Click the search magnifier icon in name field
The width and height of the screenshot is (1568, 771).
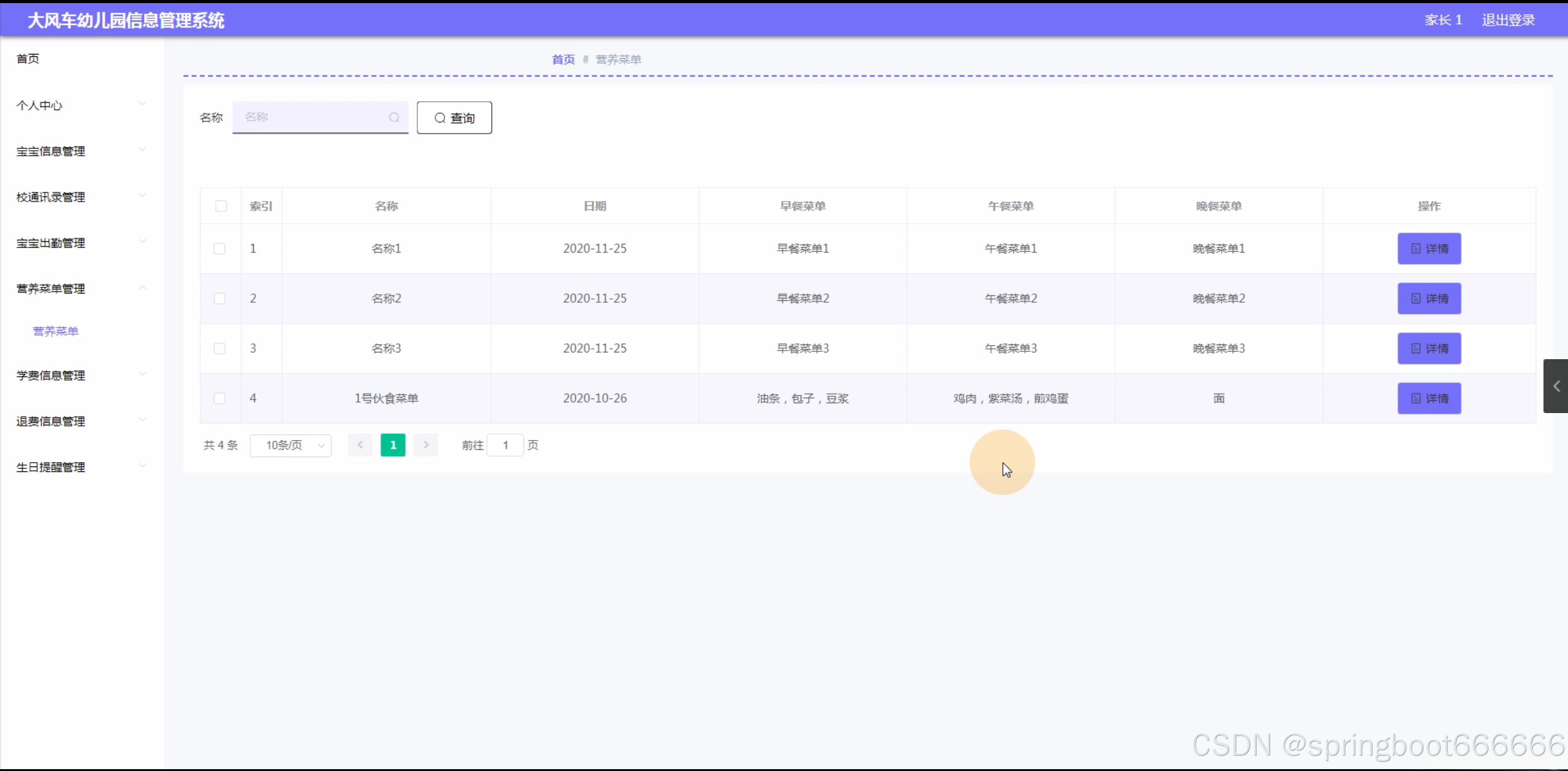394,117
